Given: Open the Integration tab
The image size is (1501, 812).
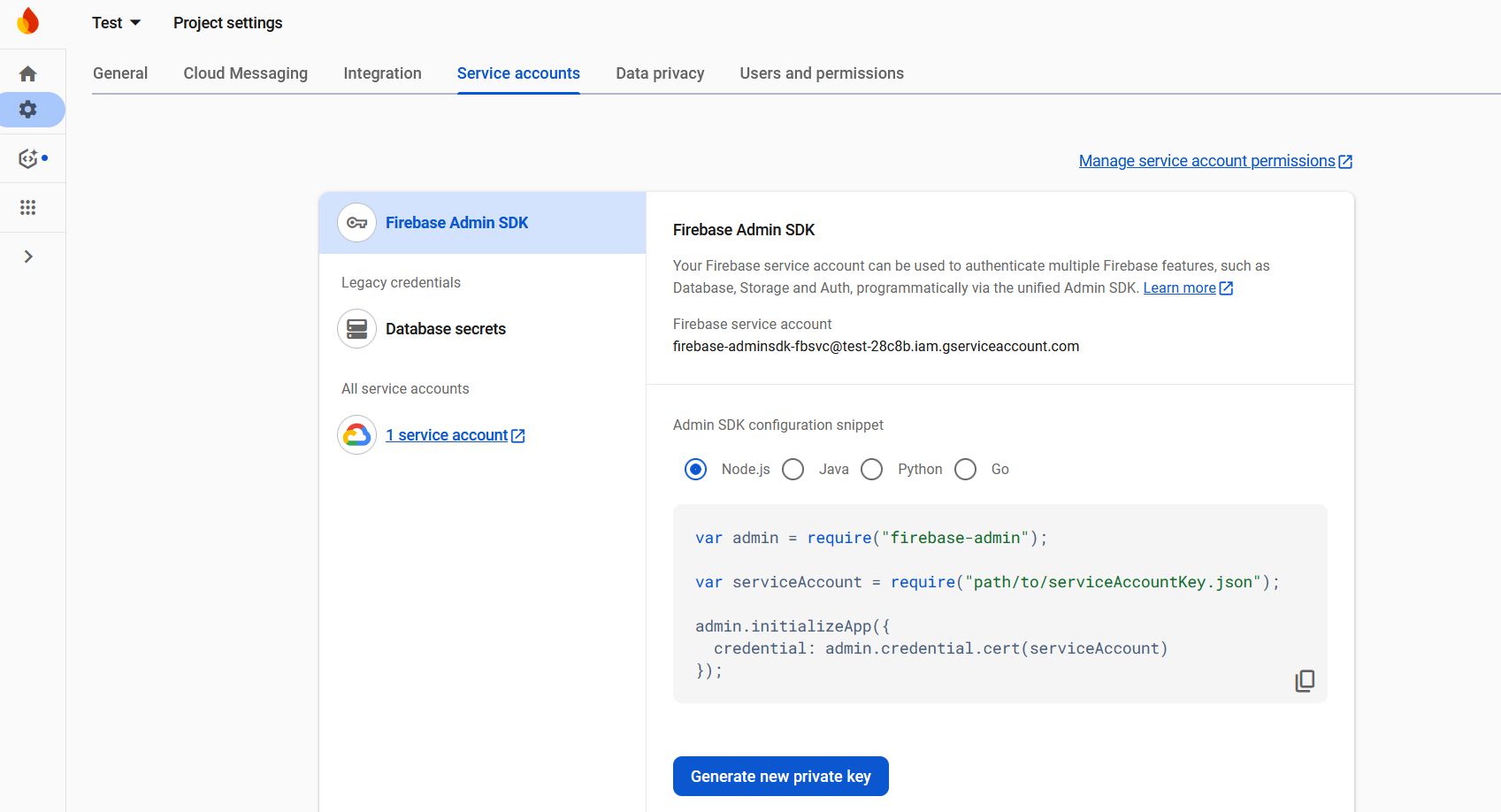Looking at the screenshot, I should click(382, 73).
